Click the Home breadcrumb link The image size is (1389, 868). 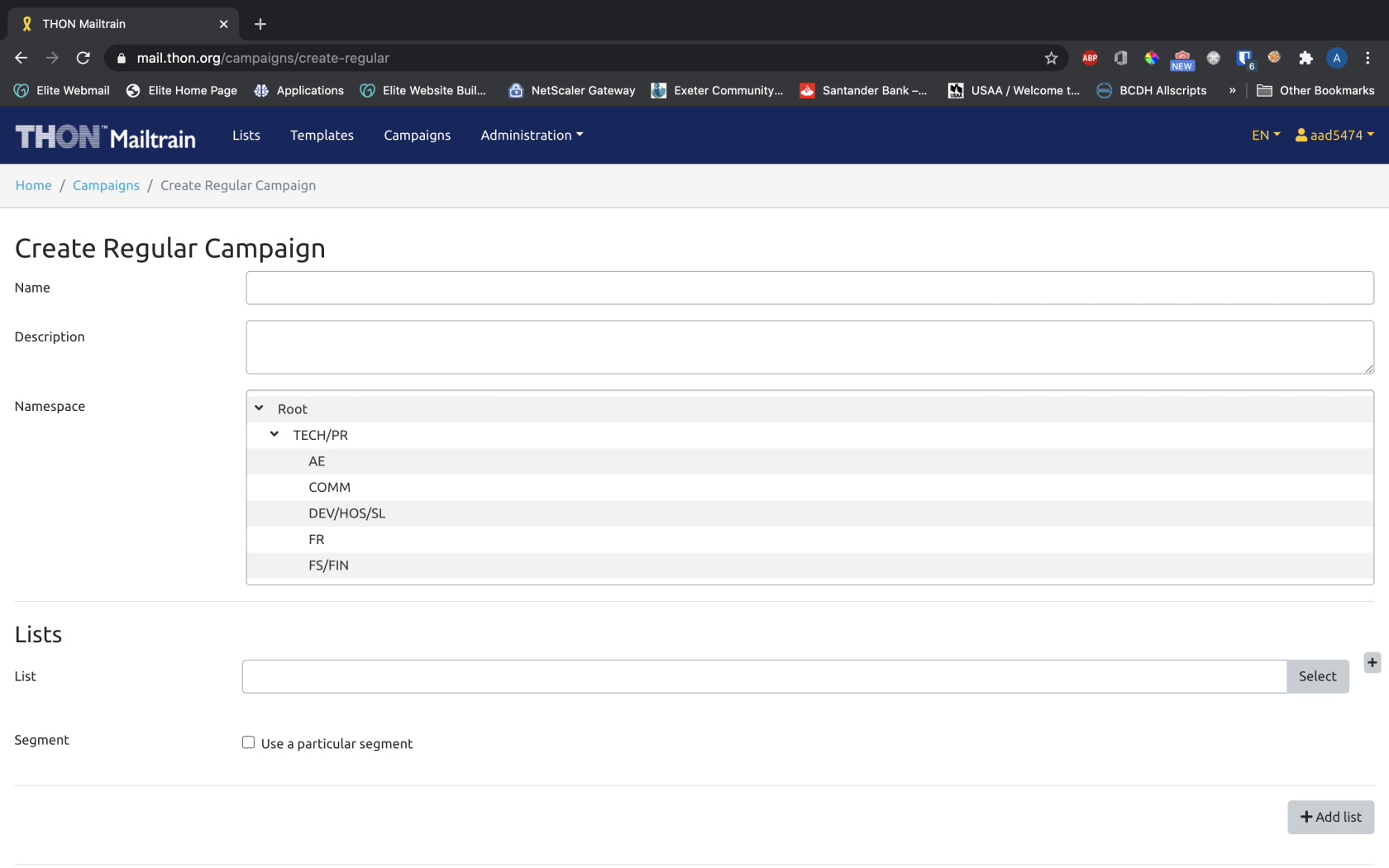pos(33,185)
